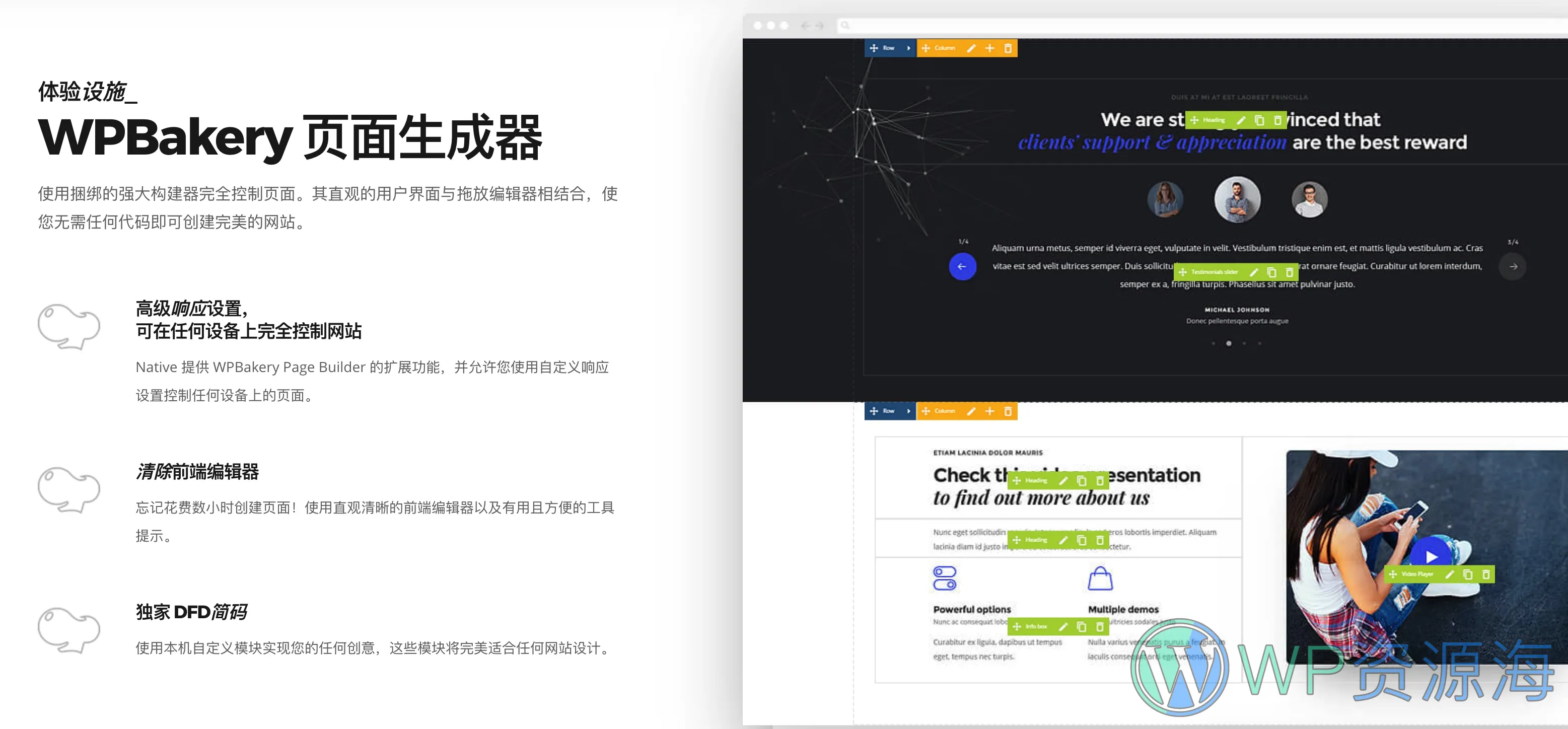Duplicate the Info box element
The image size is (1568, 729).
pos(1082,627)
